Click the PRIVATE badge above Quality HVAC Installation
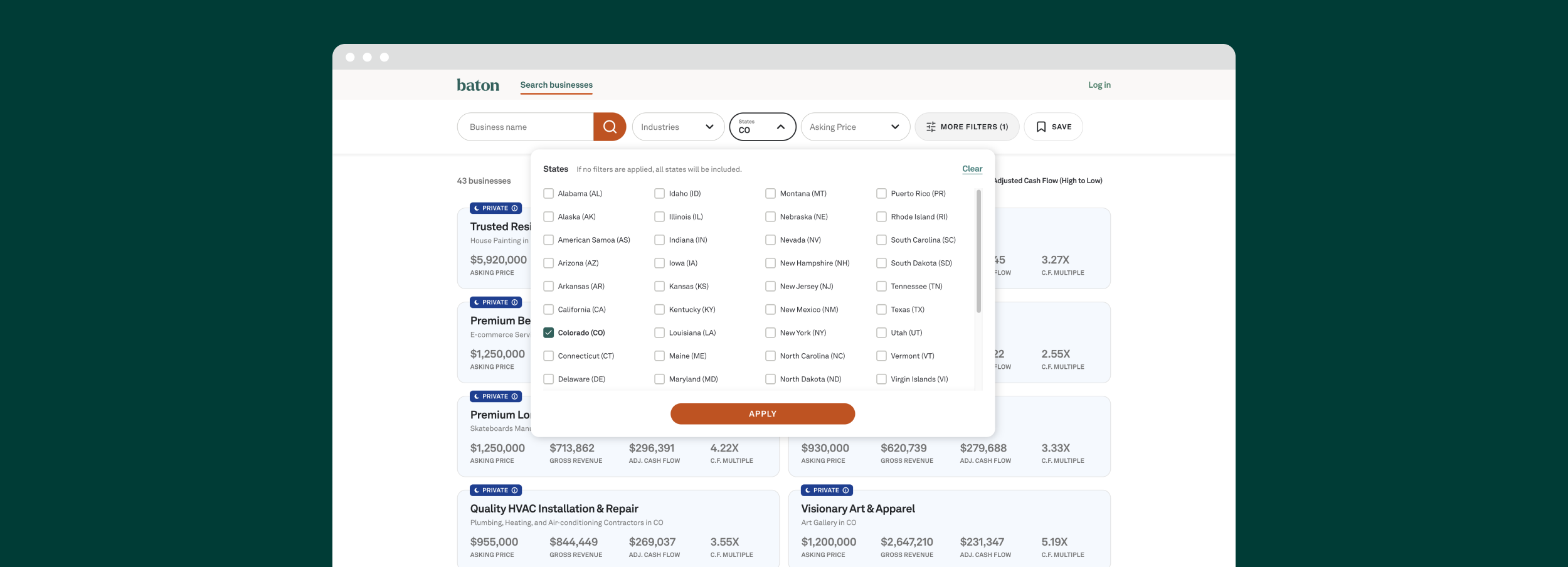The image size is (1568, 567). pyautogui.click(x=495, y=490)
